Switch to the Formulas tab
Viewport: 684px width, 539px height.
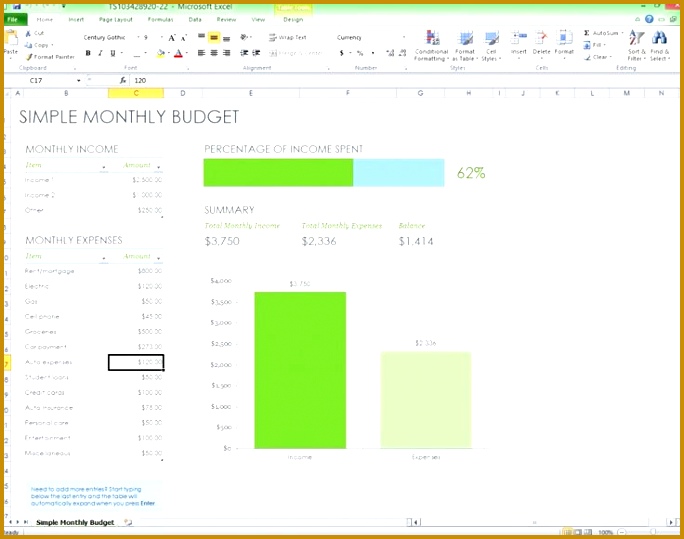coord(161,20)
